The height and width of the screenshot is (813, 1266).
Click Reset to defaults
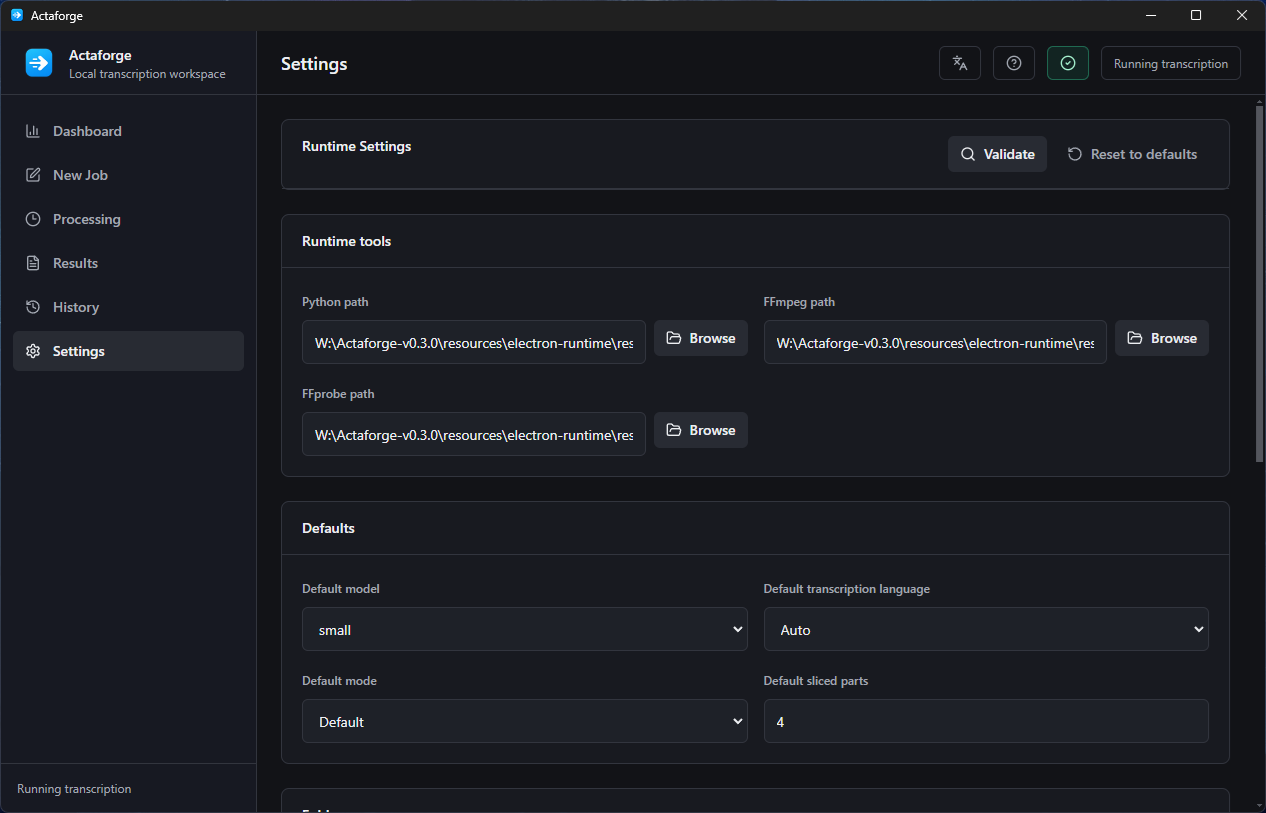1132,154
